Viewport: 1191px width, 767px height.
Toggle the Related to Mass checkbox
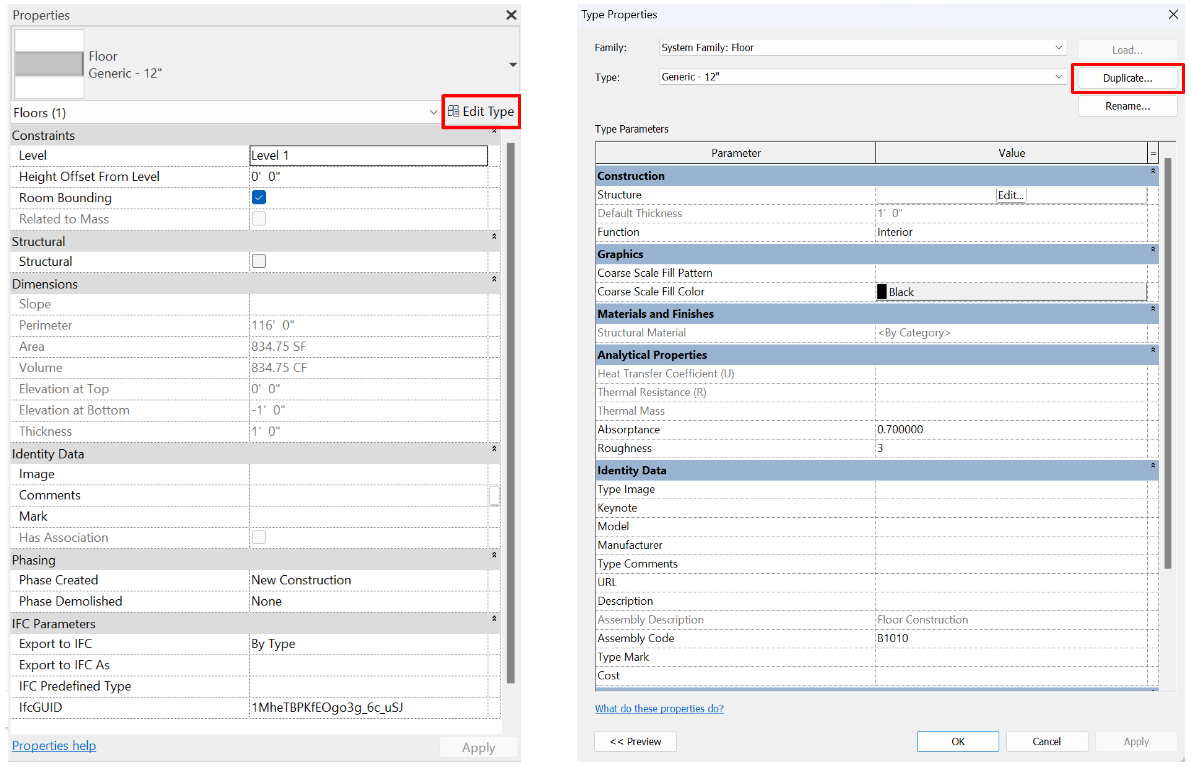point(259,219)
